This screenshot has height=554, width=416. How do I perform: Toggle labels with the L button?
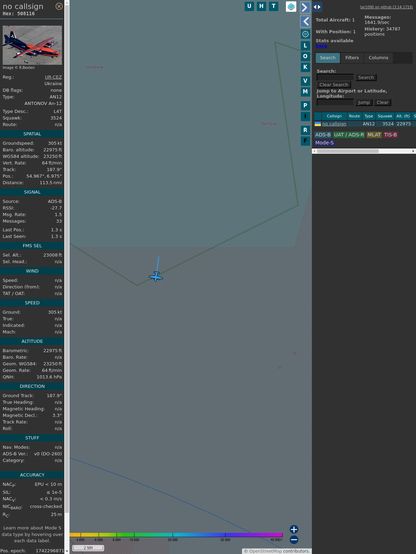[x=305, y=46]
